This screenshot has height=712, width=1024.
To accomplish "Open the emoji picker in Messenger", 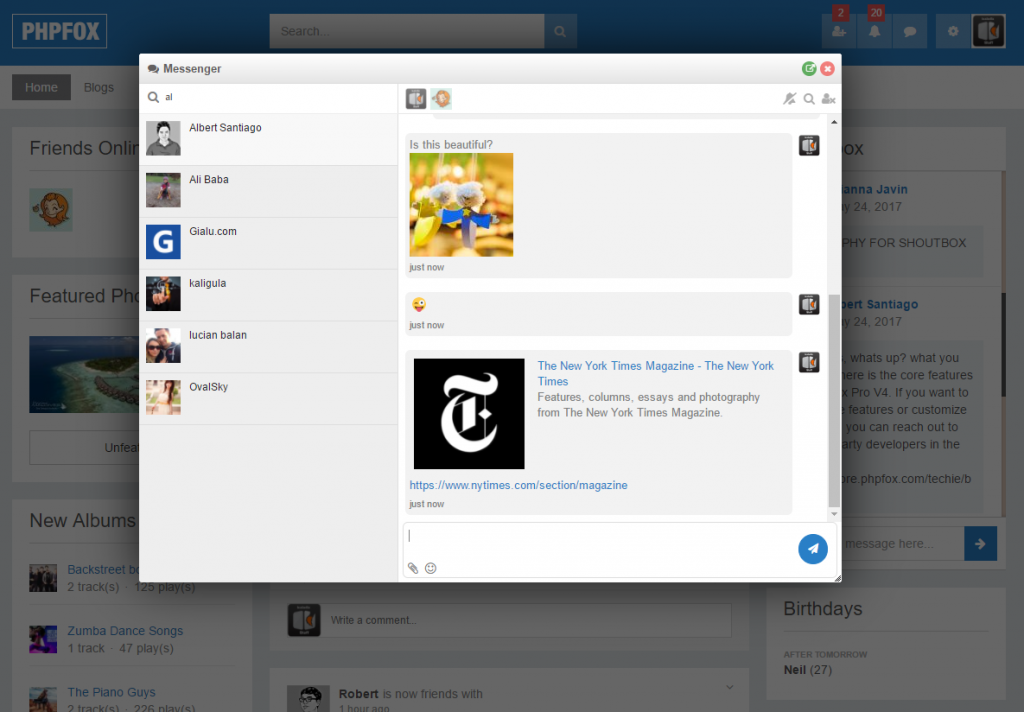I will 430,568.
